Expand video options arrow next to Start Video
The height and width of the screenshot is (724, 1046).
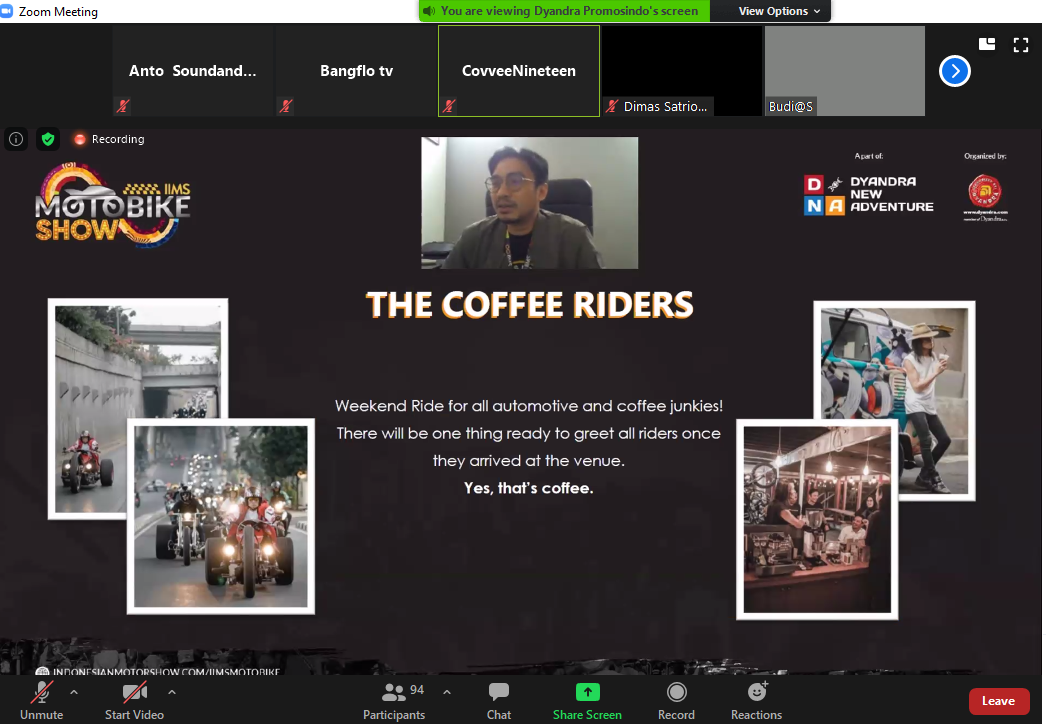tap(172, 692)
